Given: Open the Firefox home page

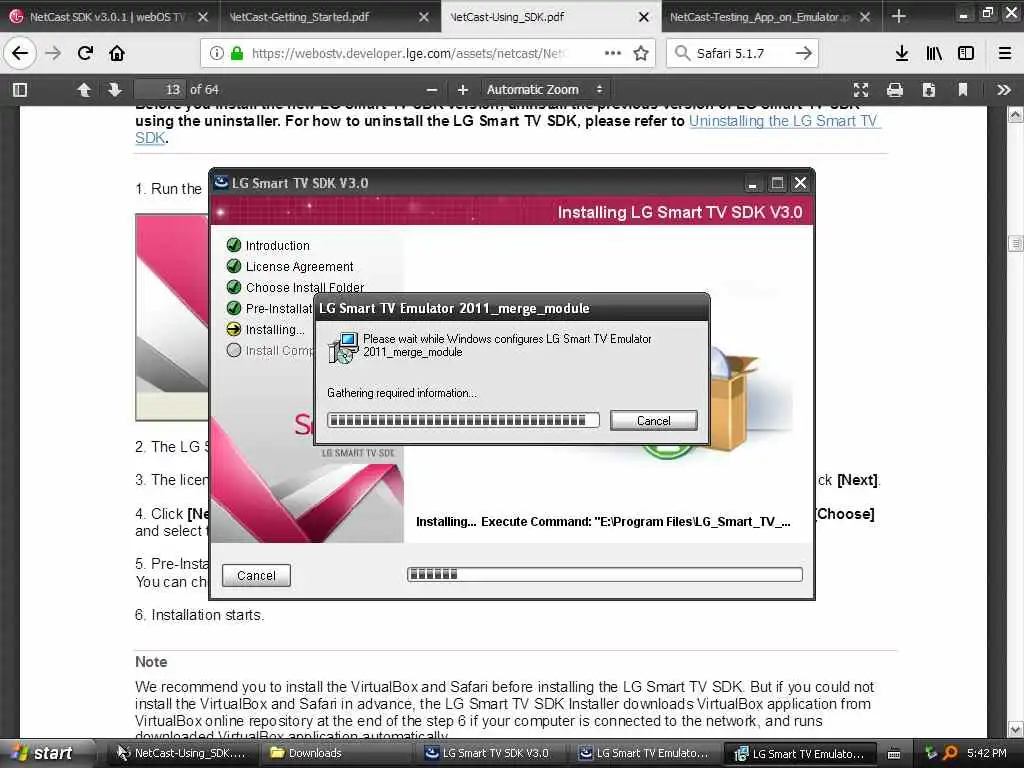Looking at the screenshot, I should [117, 53].
